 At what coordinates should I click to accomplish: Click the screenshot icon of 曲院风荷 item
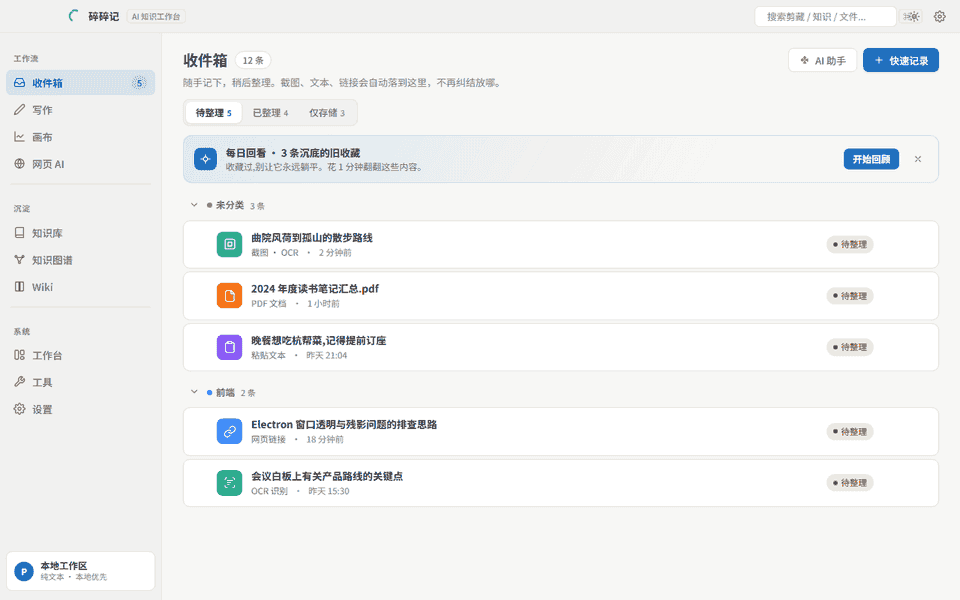coord(229,244)
